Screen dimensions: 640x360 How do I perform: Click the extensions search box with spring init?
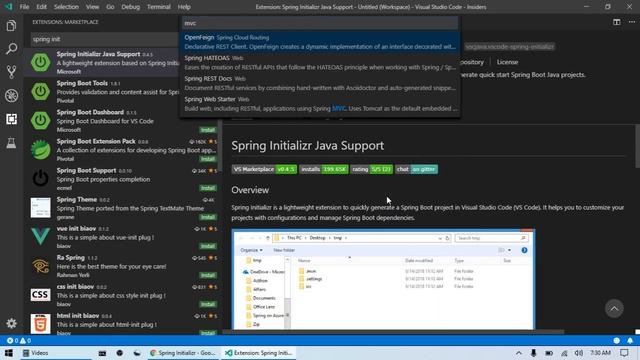point(104,39)
